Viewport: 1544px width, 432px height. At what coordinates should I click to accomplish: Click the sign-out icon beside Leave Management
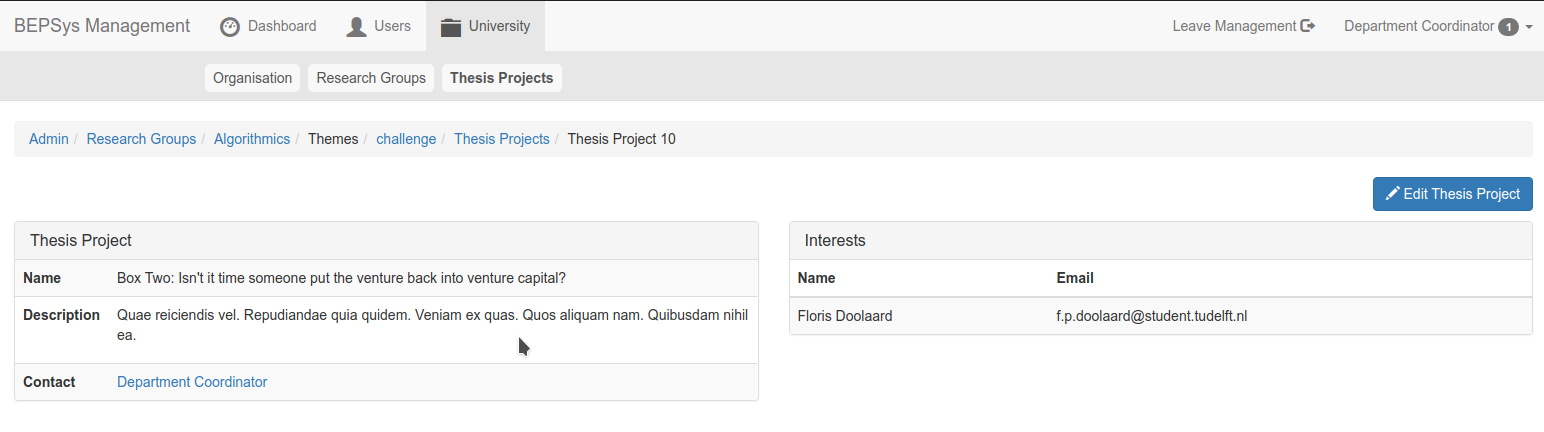(1308, 26)
